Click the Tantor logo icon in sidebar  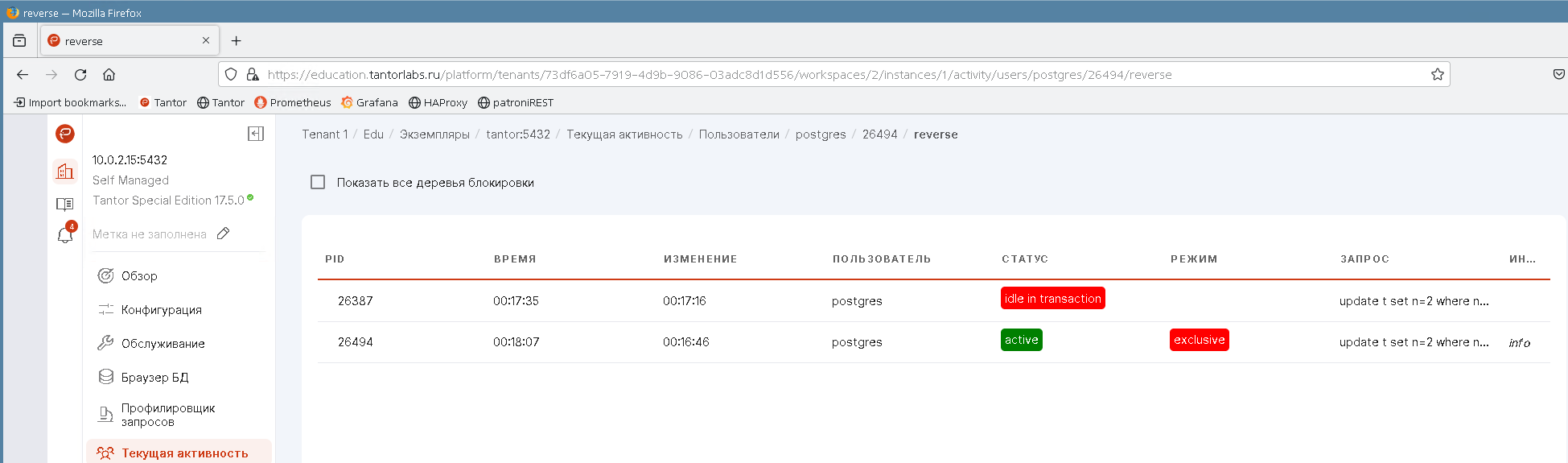pyautogui.click(x=65, y=134)
